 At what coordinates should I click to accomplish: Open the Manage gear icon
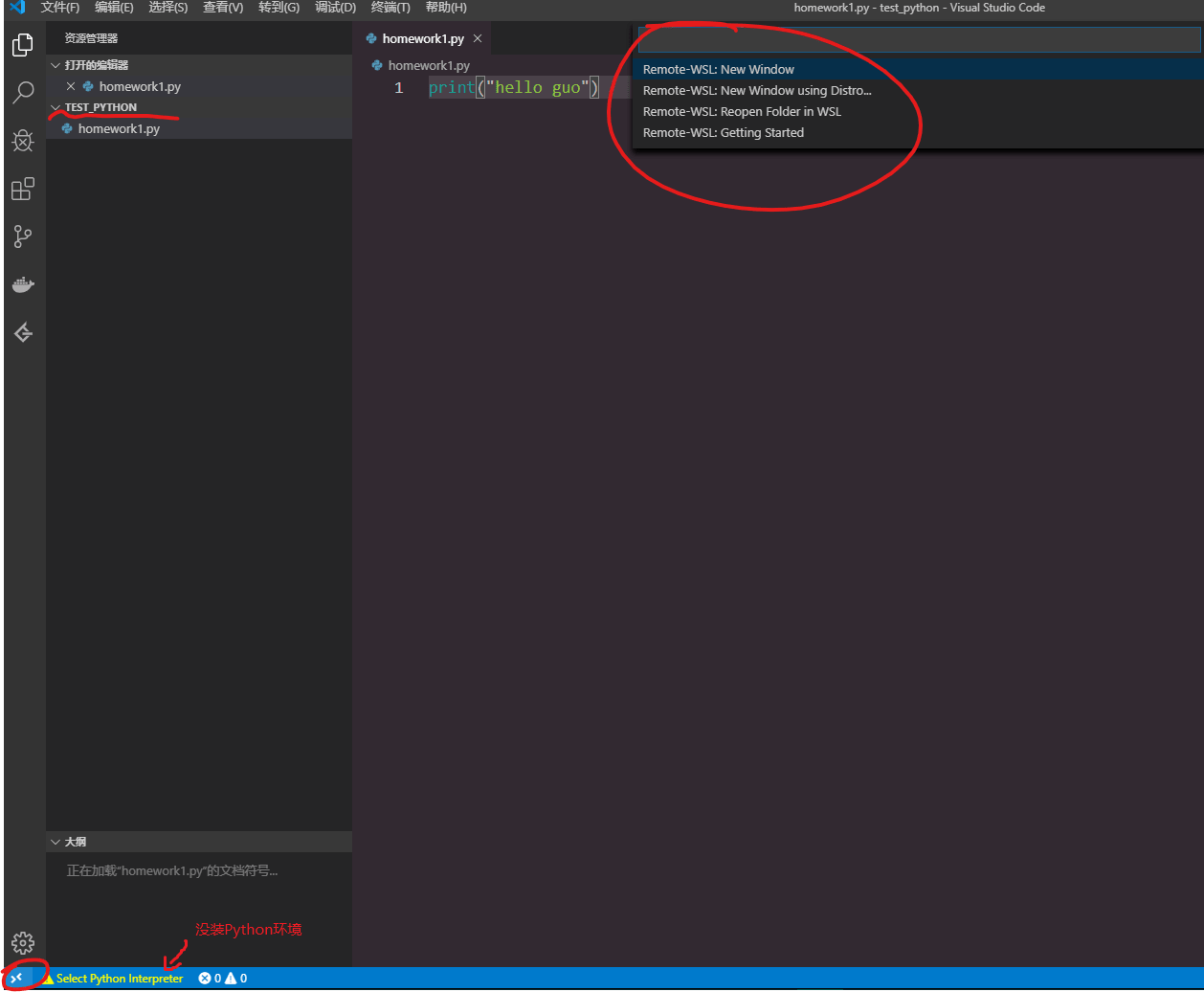tap(23, 943)
